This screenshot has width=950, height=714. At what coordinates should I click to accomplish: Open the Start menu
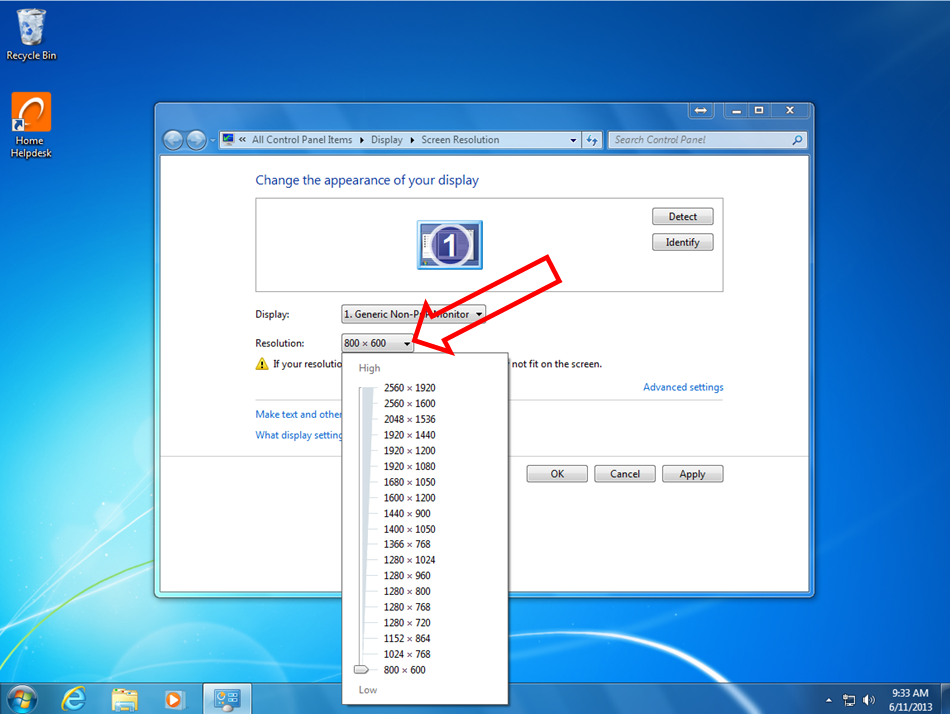tap(20, 698)
